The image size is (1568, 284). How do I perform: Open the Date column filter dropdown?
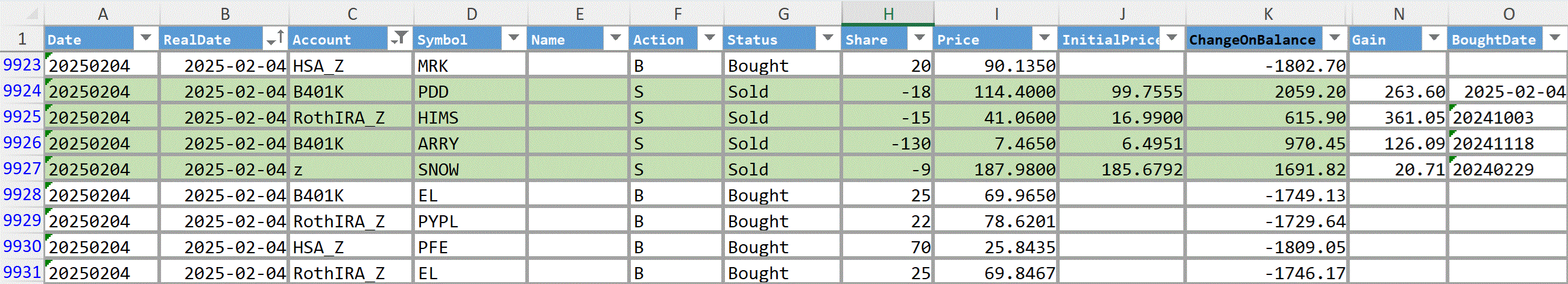point(145,39)
